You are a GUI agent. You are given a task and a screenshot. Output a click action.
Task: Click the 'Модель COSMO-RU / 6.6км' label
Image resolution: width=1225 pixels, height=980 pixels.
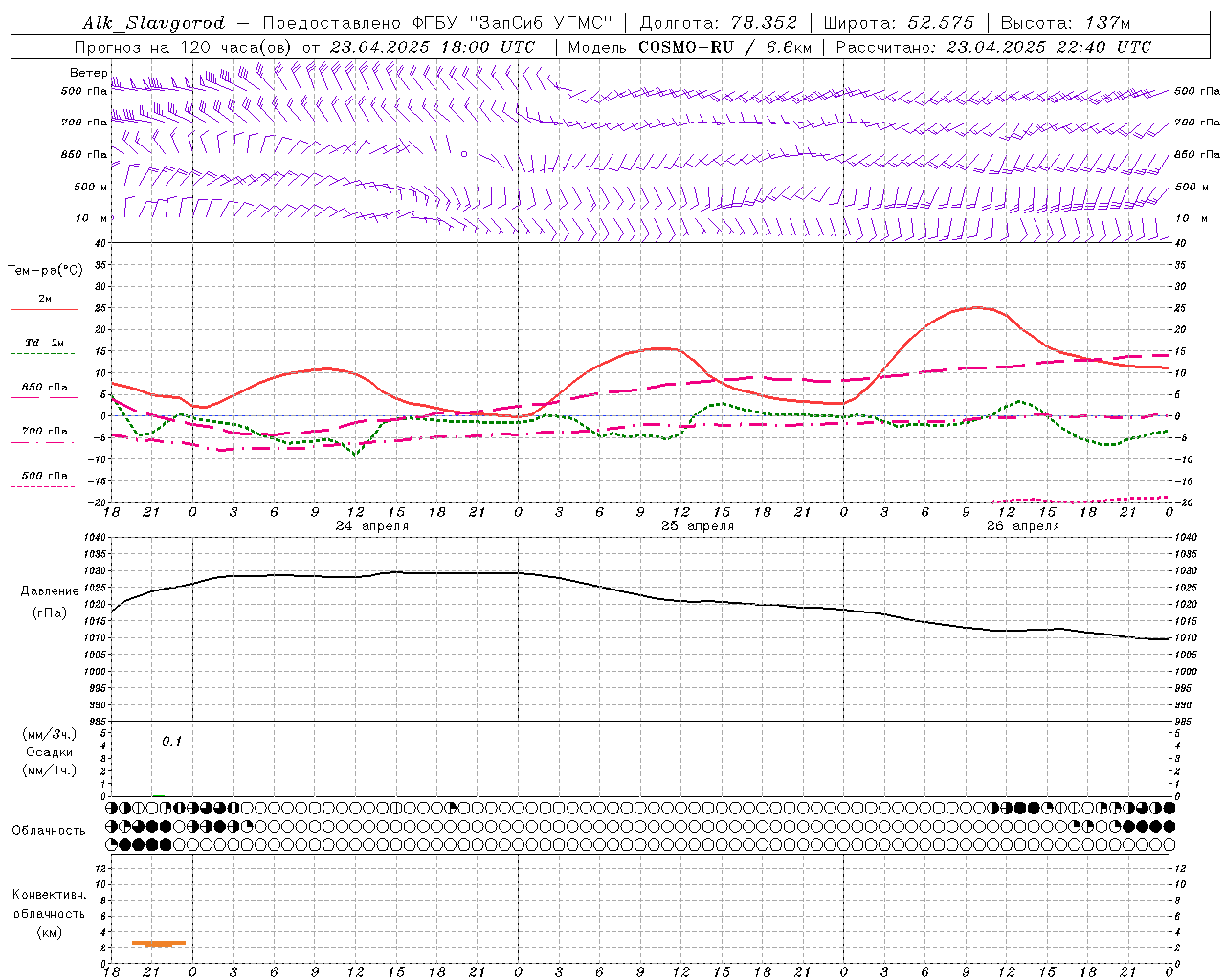[689, 47]
